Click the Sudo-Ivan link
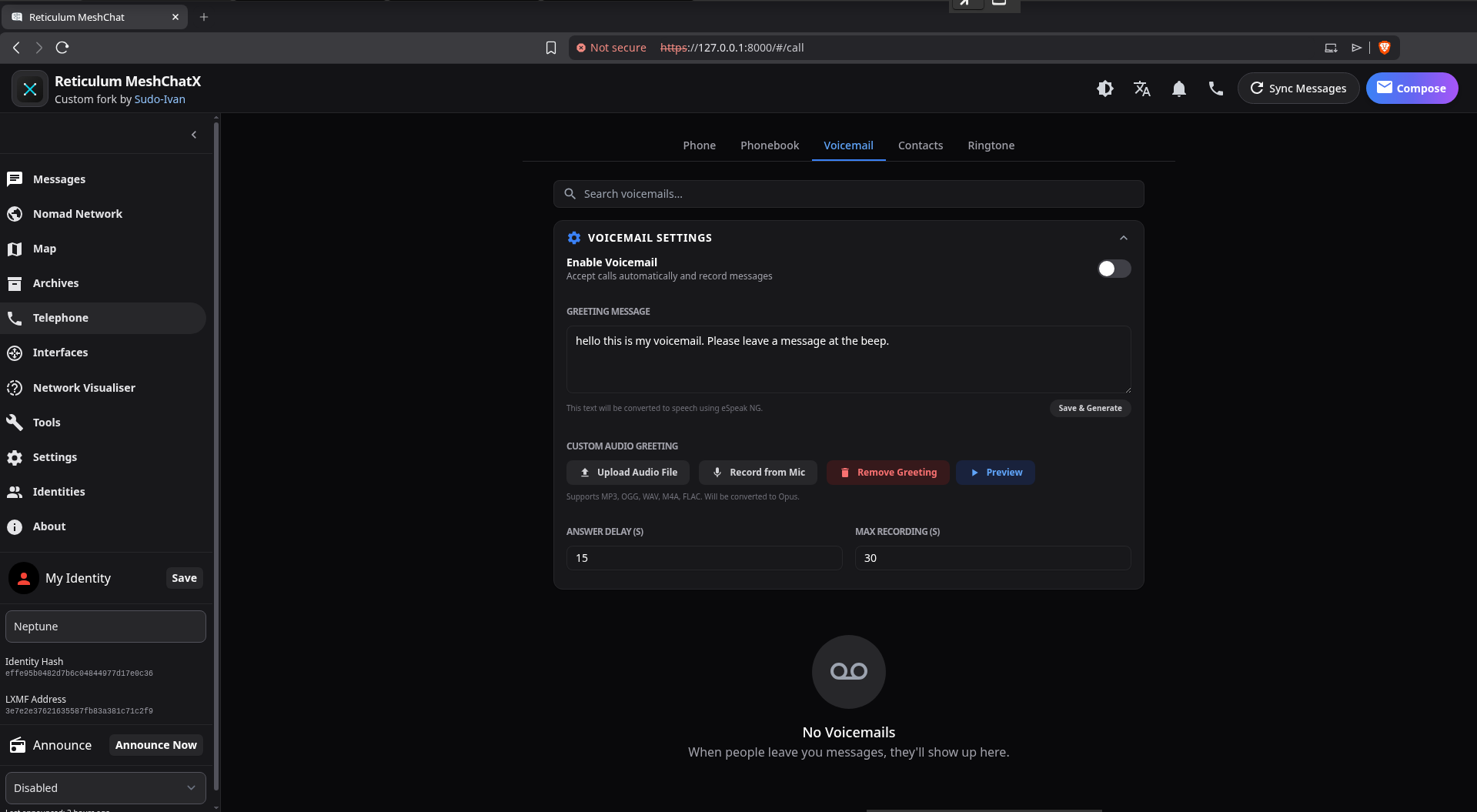The height and width of the screenshot is (812, 1477). 159,99
